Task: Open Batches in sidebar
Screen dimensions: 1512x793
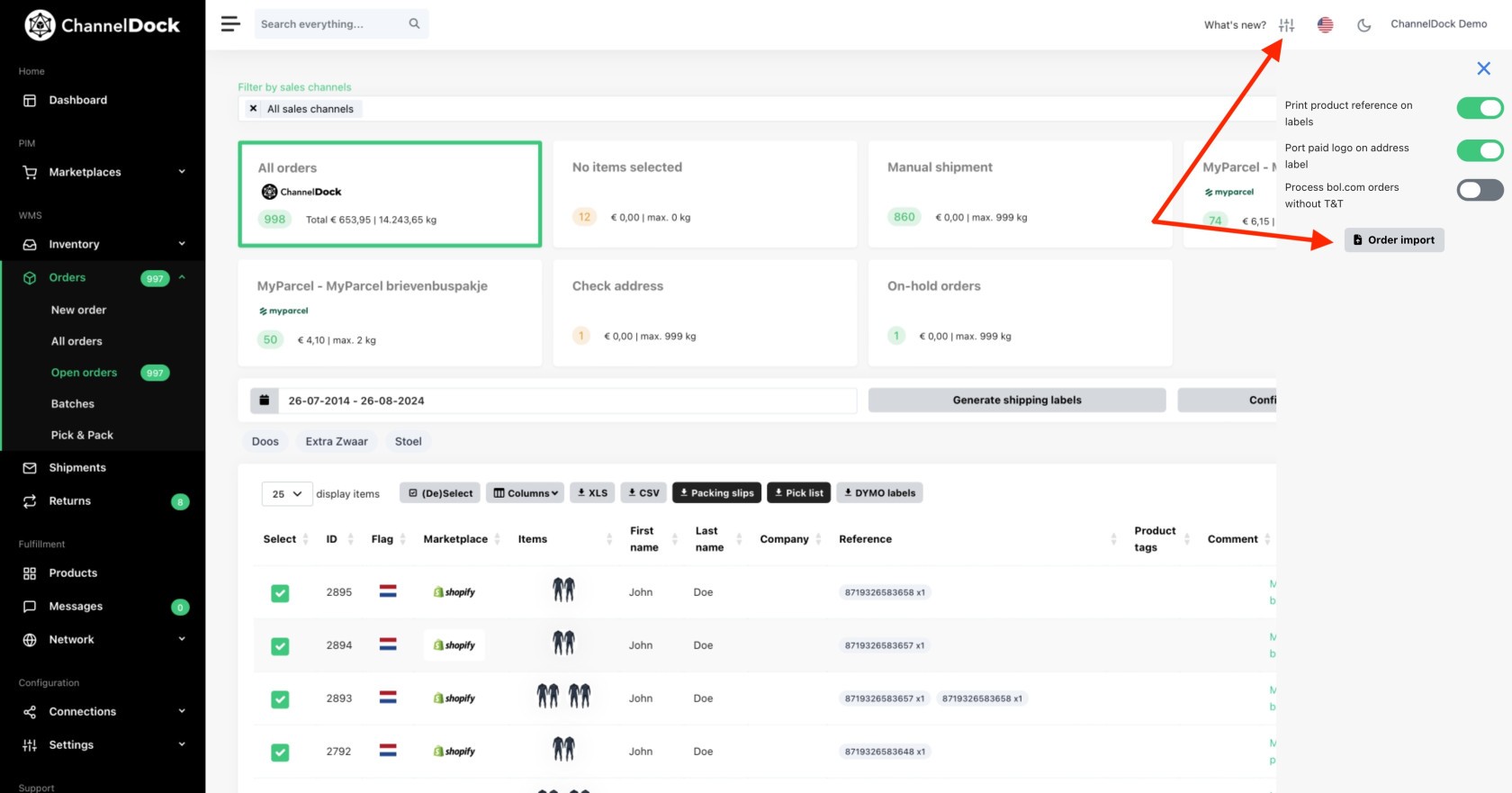Action: (72, 404)
